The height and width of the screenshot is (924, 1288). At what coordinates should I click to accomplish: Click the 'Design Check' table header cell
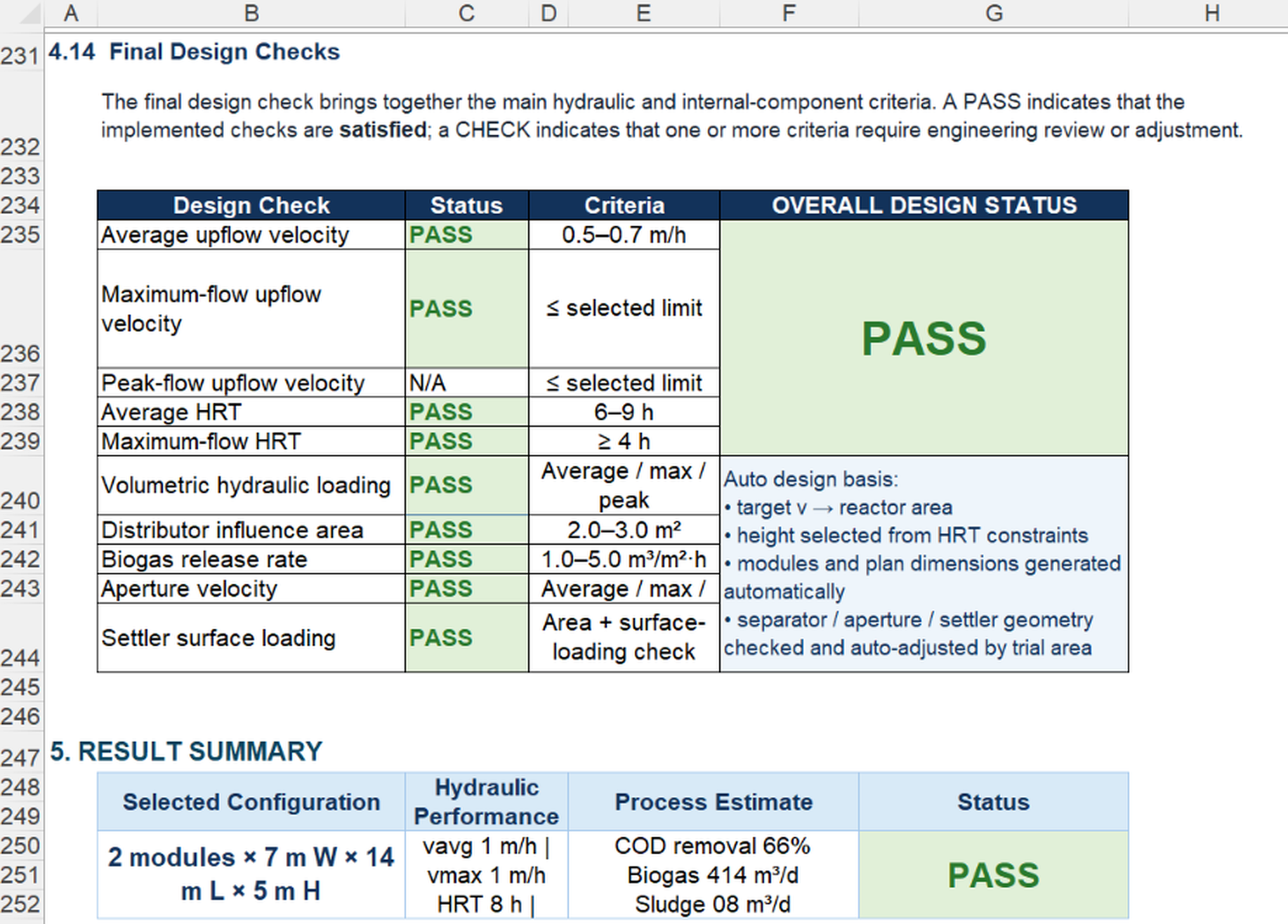(251, 205)
